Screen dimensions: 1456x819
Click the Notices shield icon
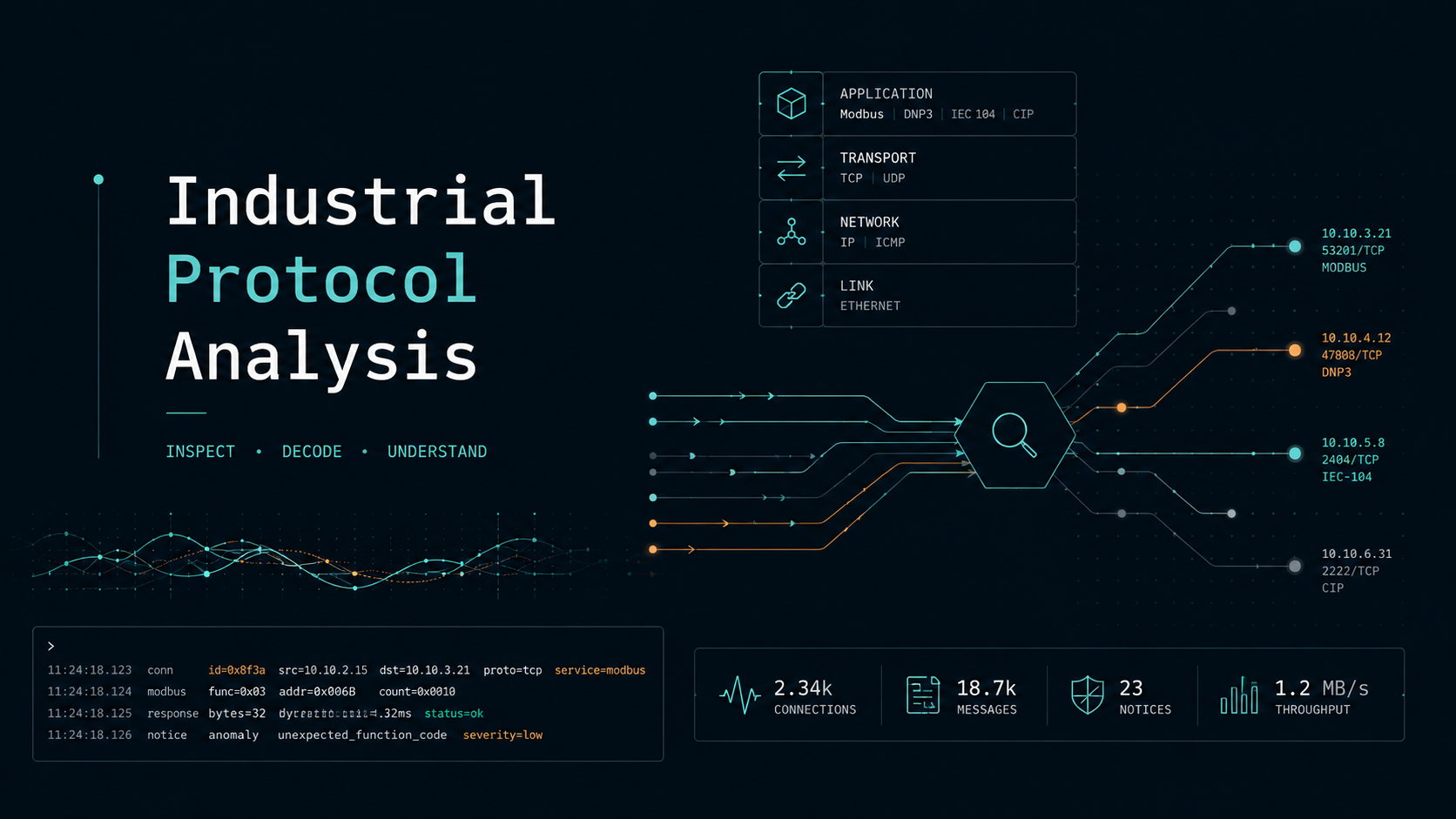point(1087,695)
